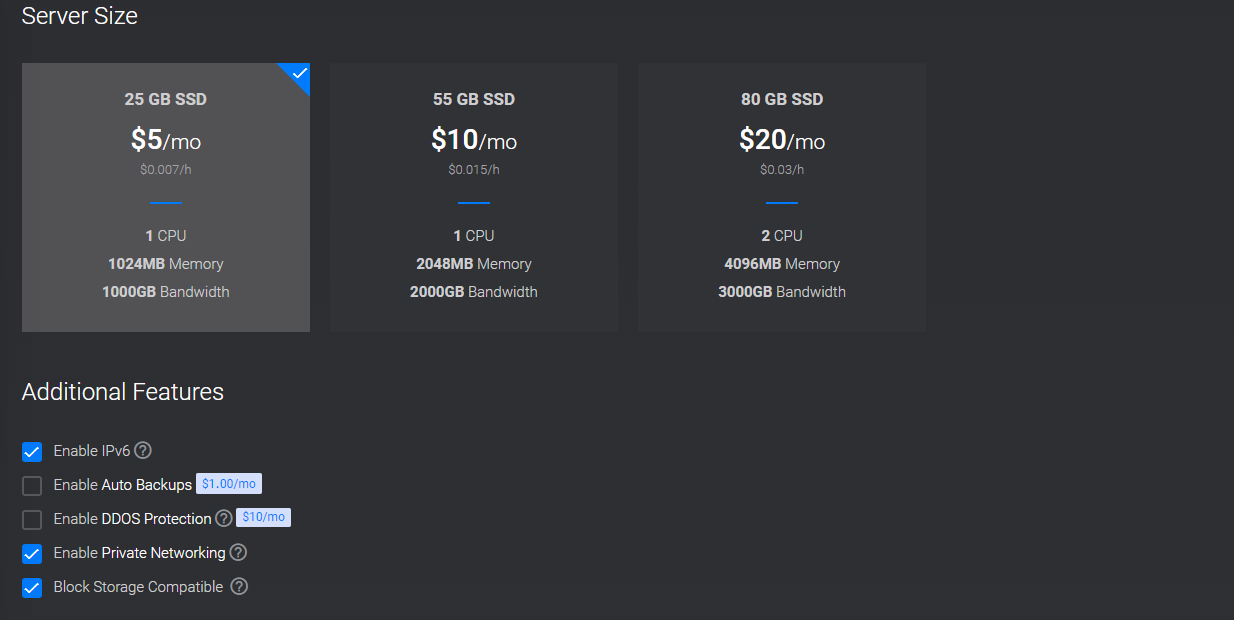Follow the DDOS Protection link text
Screen dimensions: 1234x620
coord(157,519)
